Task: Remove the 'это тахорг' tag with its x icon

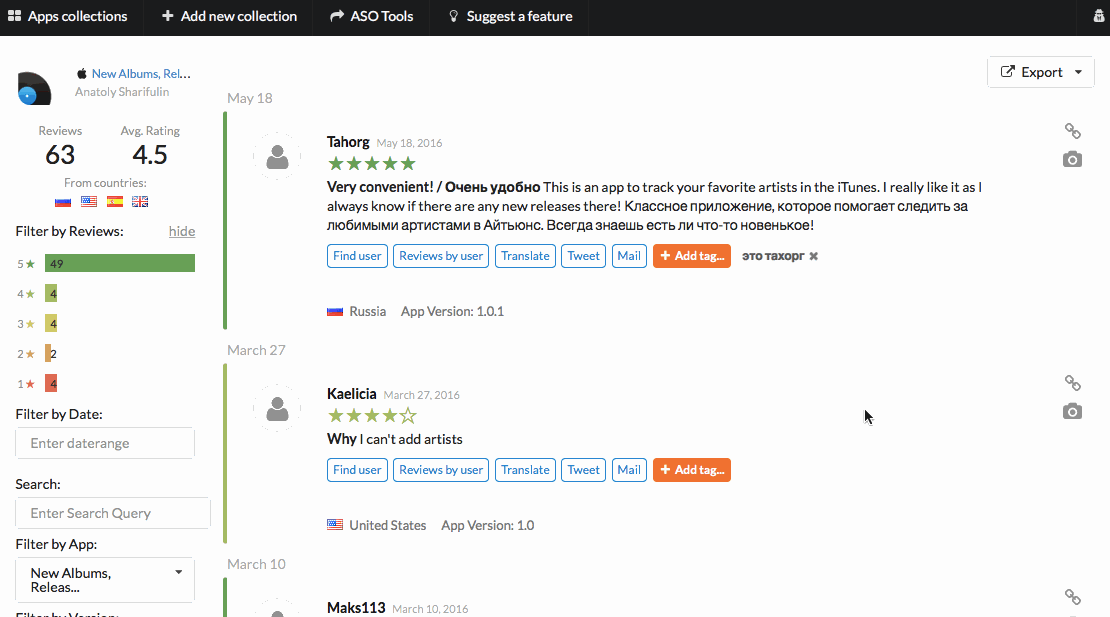Action: [x=813, y=256]
